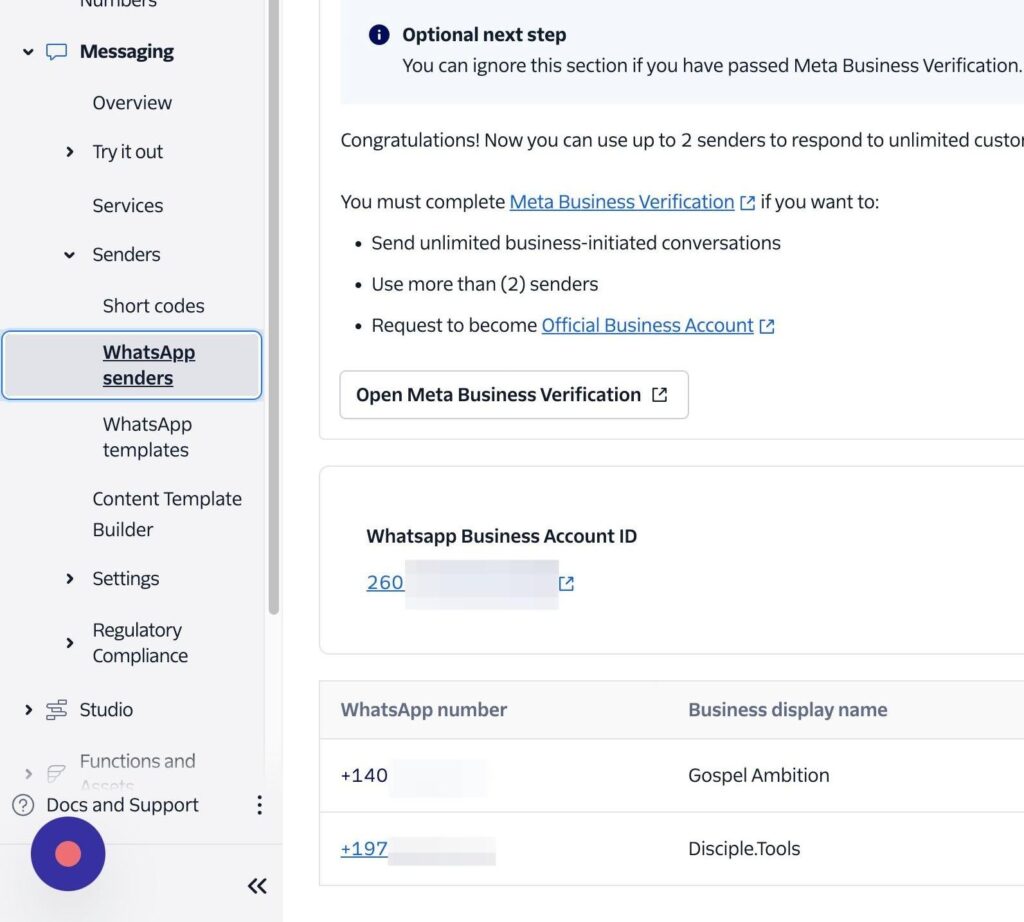
Task: Open WhatsApp templates in sidebar
Action: pyautogui.click(x=147, y=437)
